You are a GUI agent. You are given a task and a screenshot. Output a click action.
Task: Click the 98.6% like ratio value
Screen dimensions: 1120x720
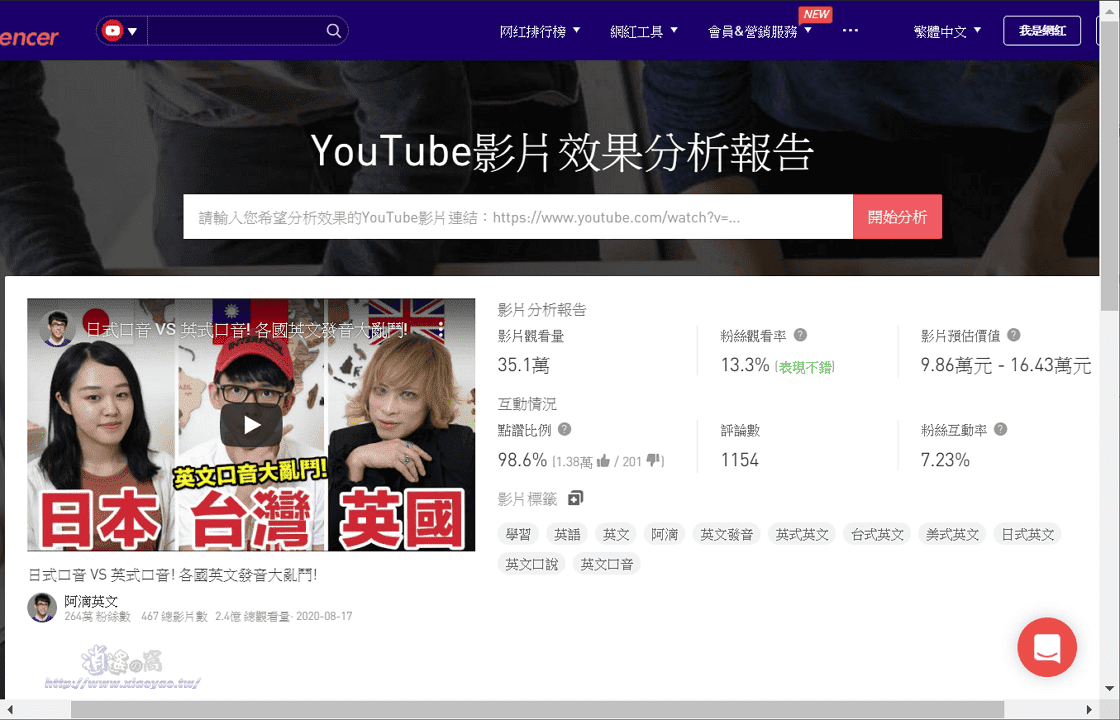point(522,459)
